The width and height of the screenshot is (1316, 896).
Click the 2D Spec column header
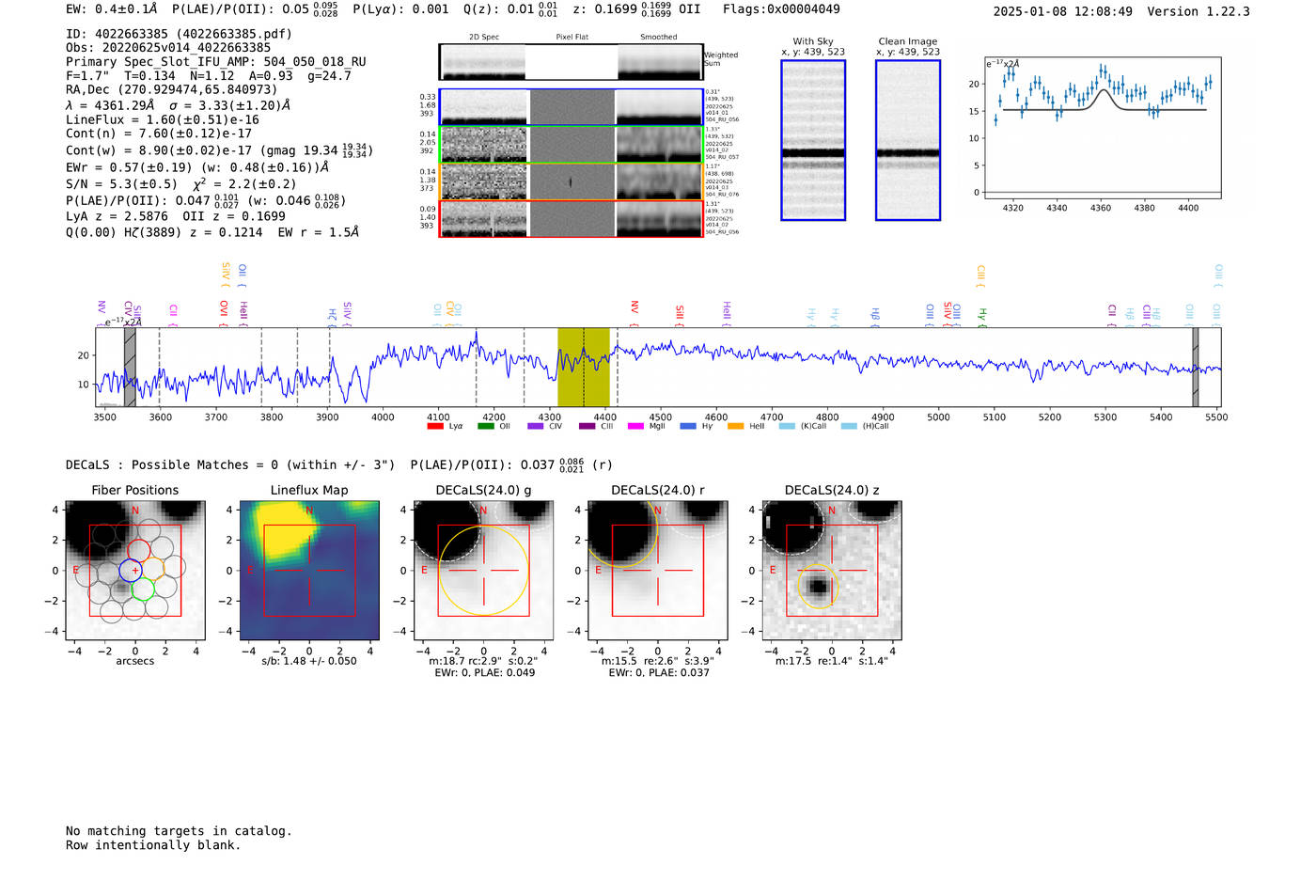click(484, 38)
